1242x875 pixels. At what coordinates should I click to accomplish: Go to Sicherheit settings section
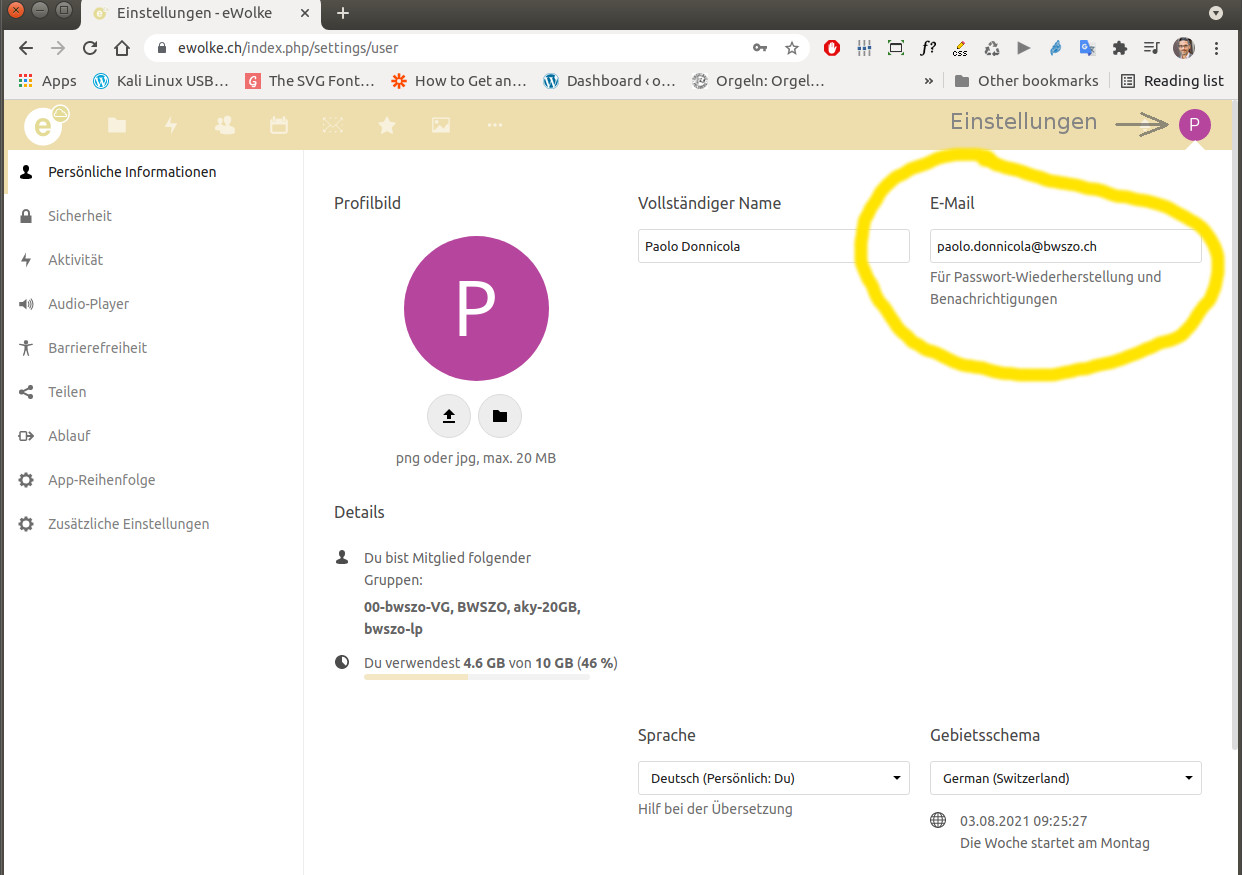80,216
